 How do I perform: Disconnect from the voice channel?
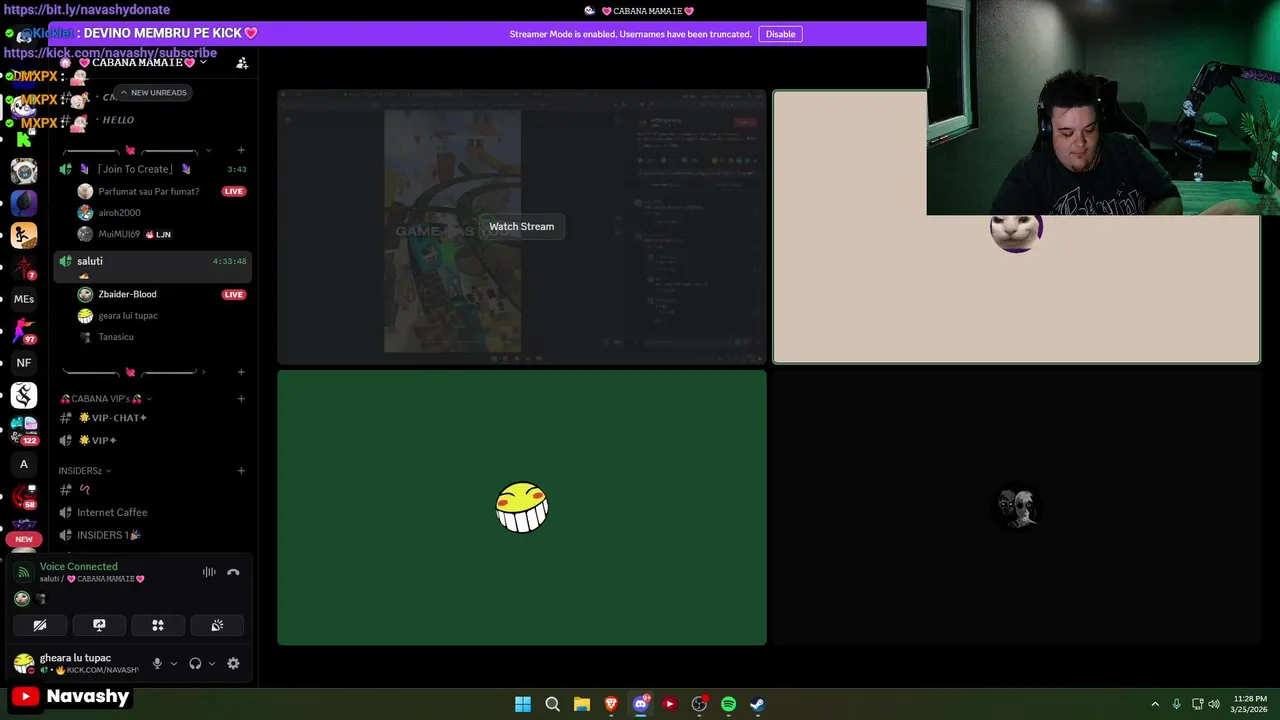[233, 572]
